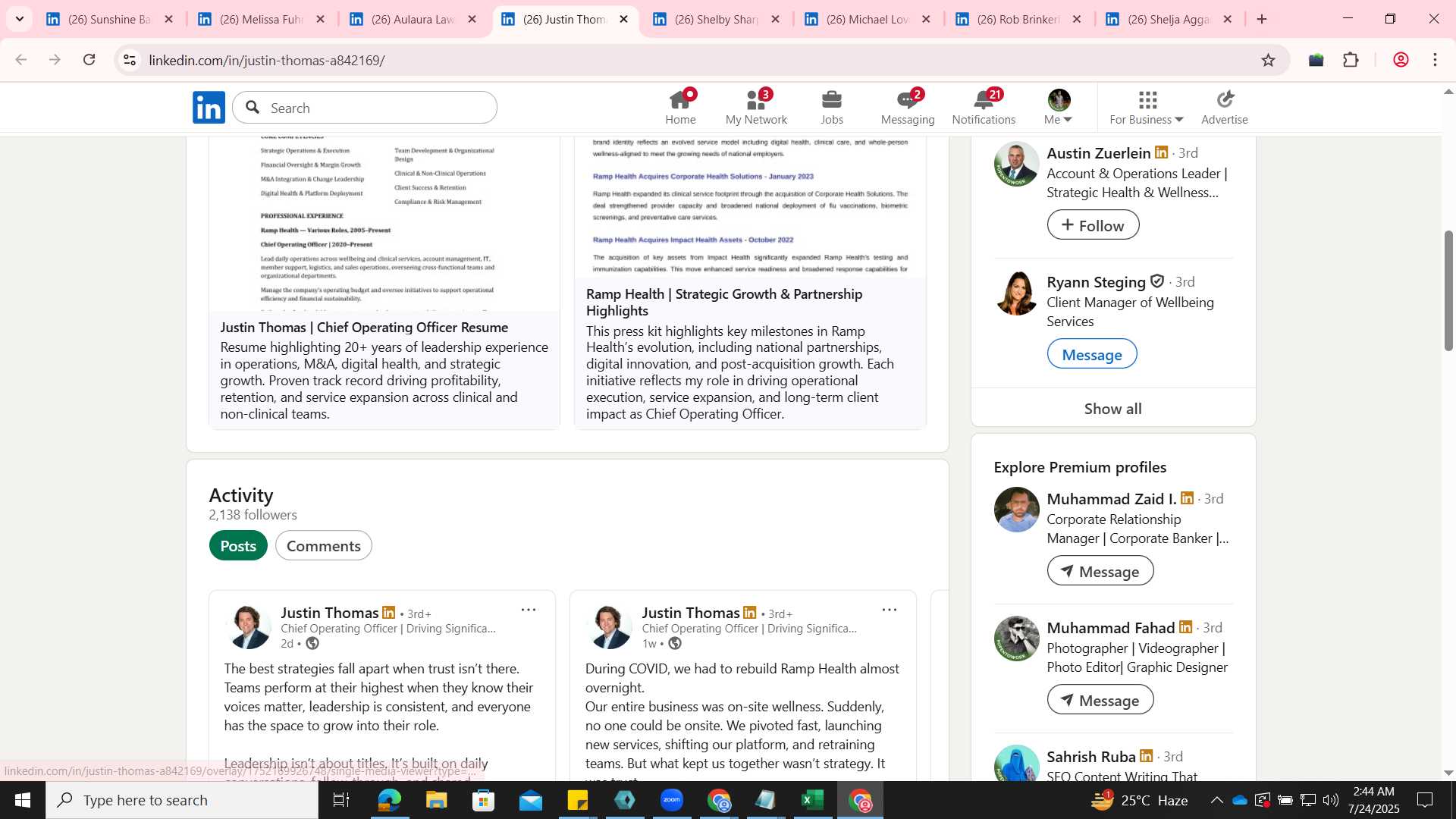
Task: Open Task View on the taskbar
Action: (341, 800)
